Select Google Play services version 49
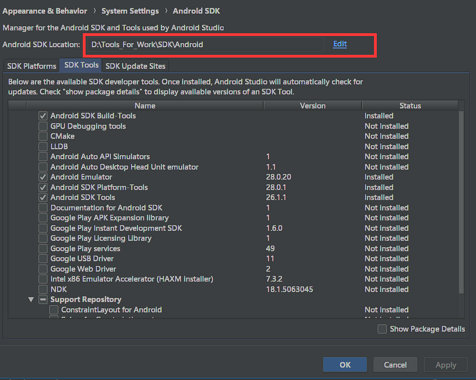 [270, 248]
